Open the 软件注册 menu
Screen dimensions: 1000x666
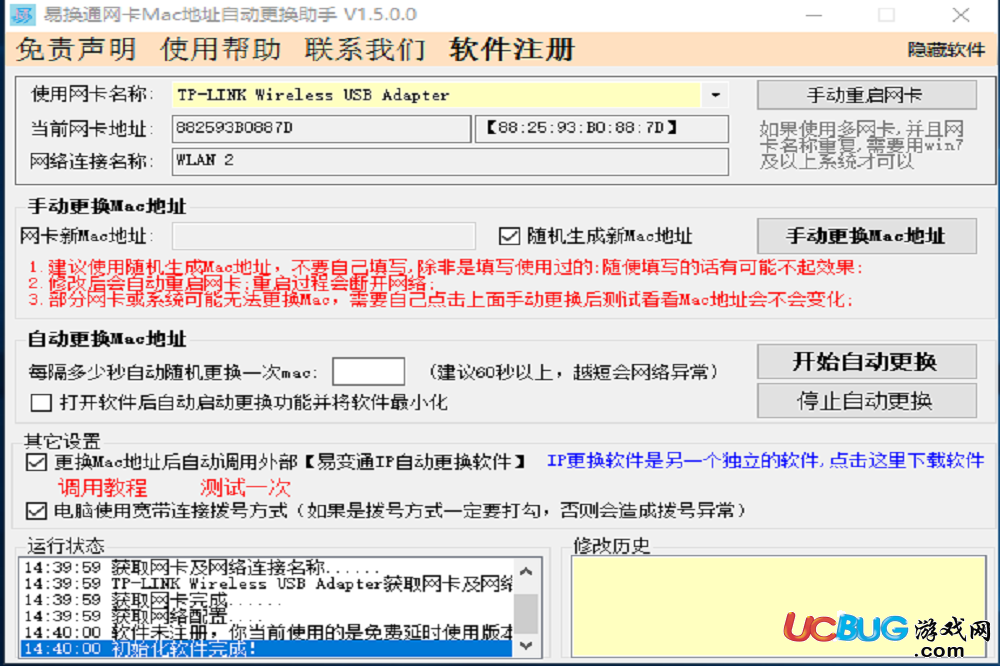pyautogui.click(x=512, y=49)
